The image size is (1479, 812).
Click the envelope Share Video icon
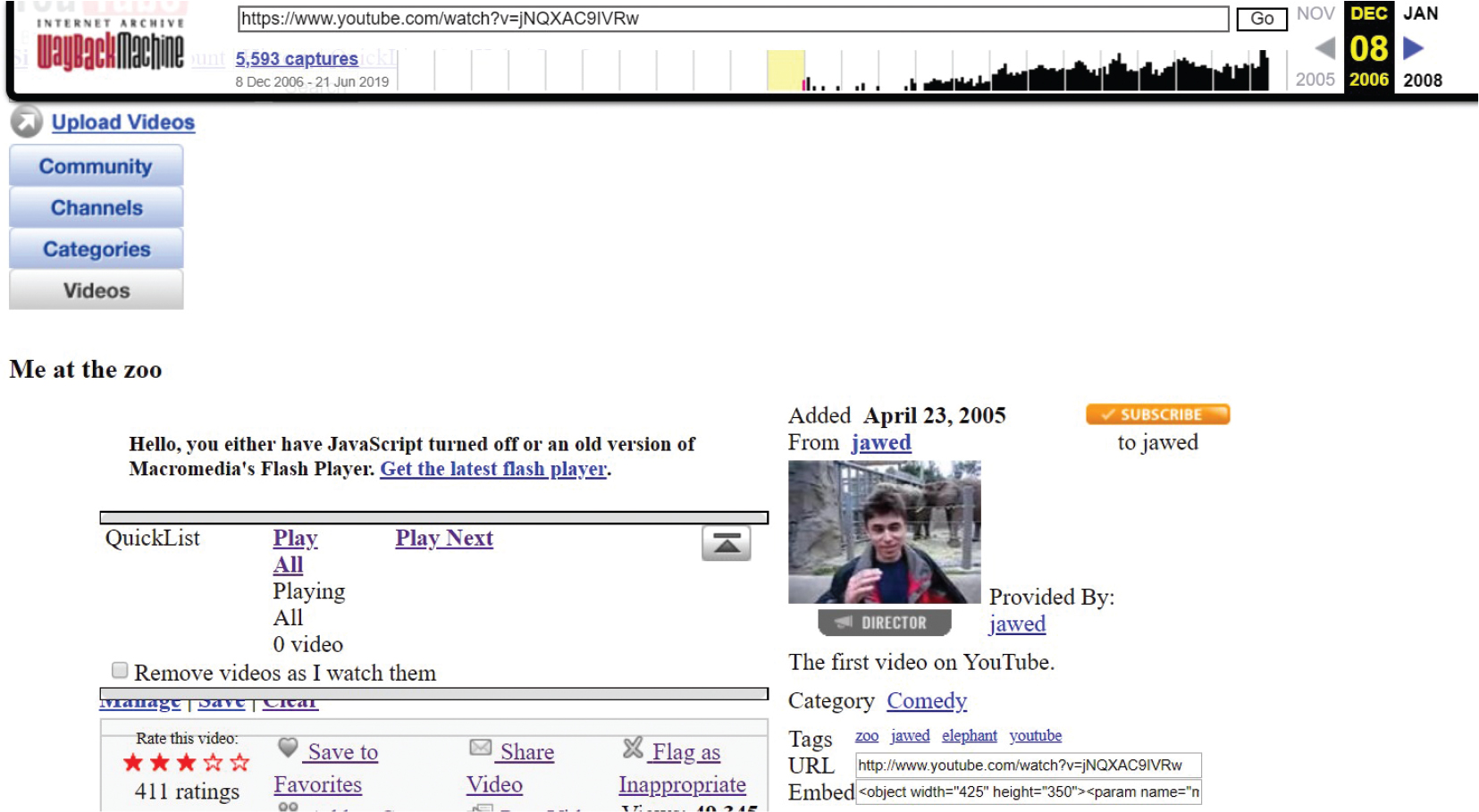481,747
